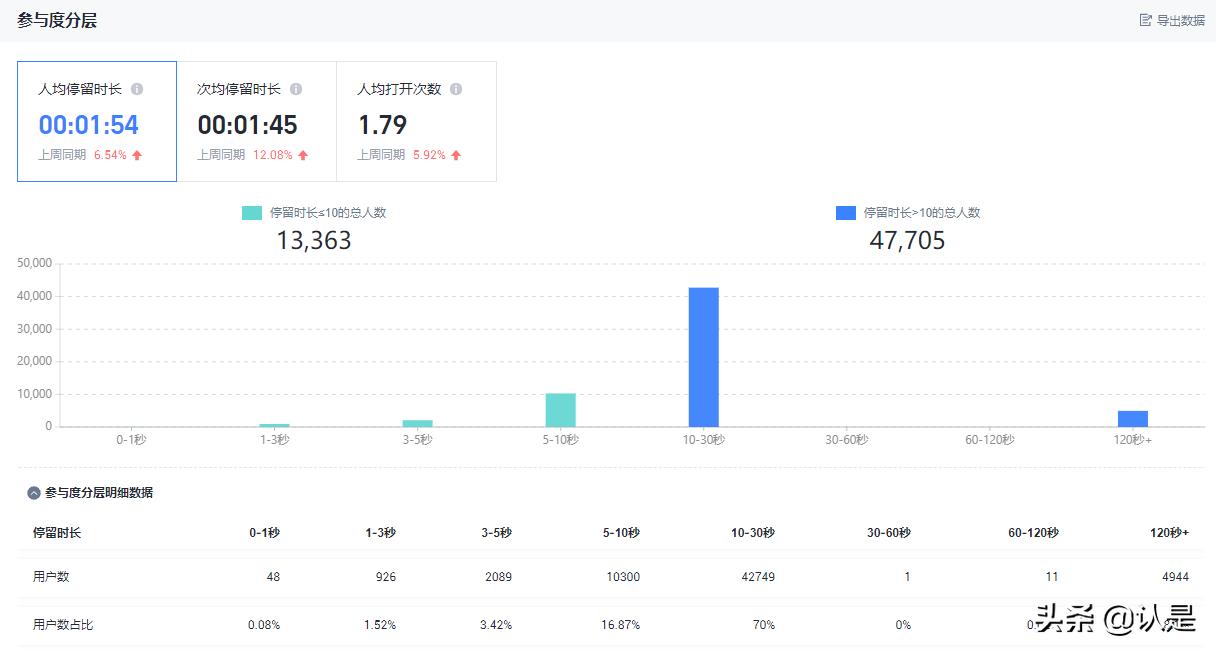The height and width of the screenshot is (654, 1216).
Task: Click the 停留时长 table header cell
Action: tap(57, 533)
